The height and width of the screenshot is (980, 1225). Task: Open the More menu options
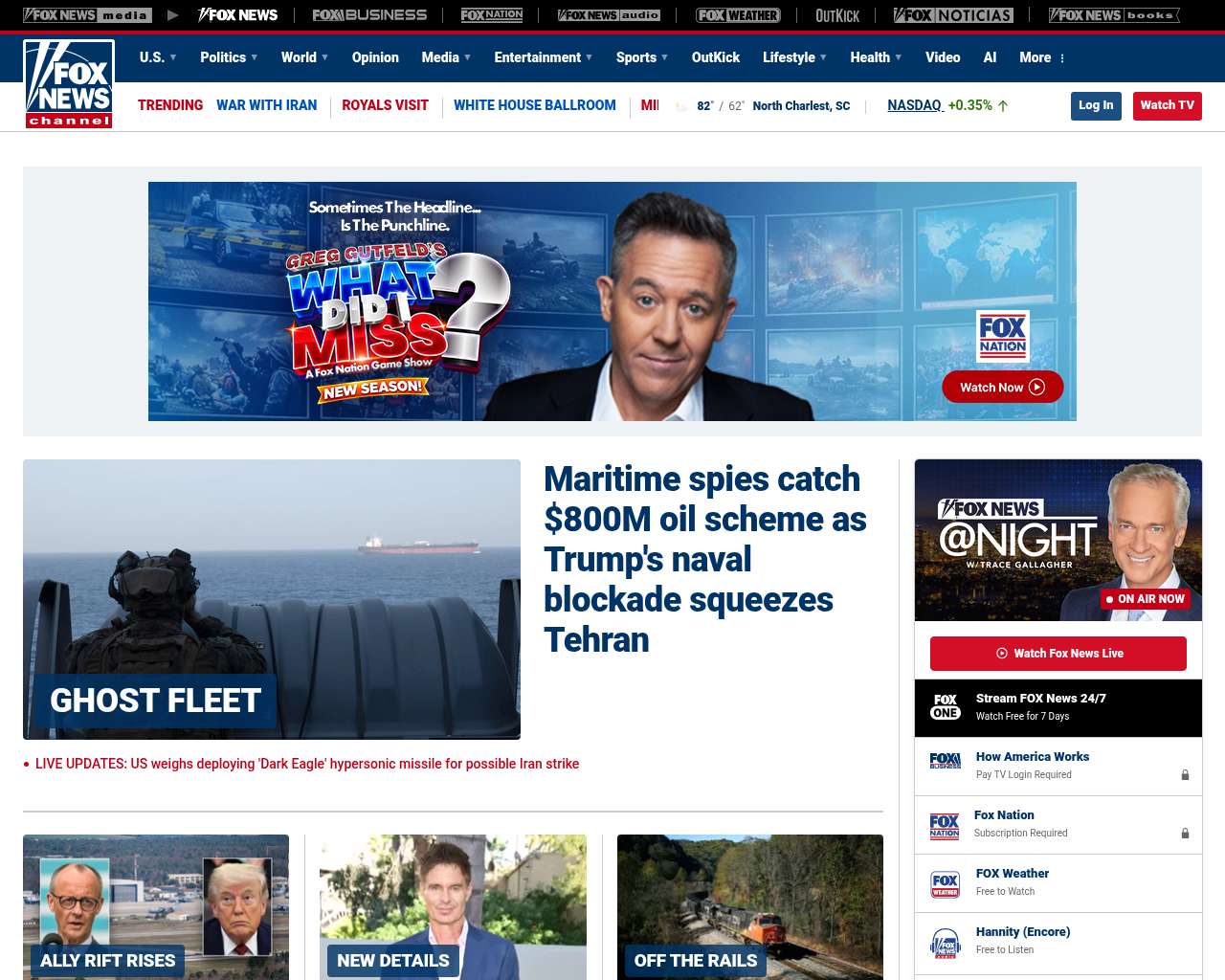click(1042, 57)
